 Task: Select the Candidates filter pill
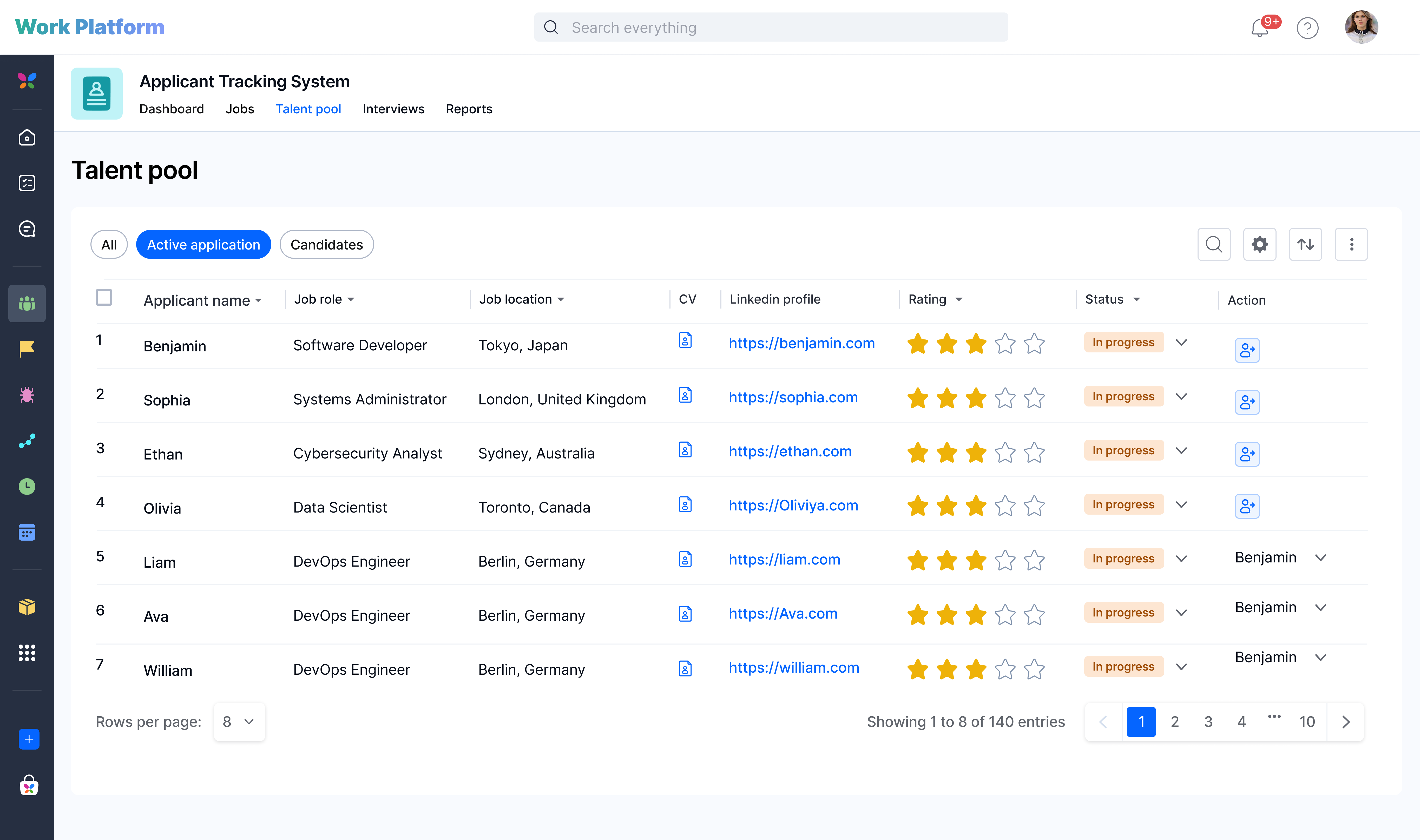[x=327, y=245]
